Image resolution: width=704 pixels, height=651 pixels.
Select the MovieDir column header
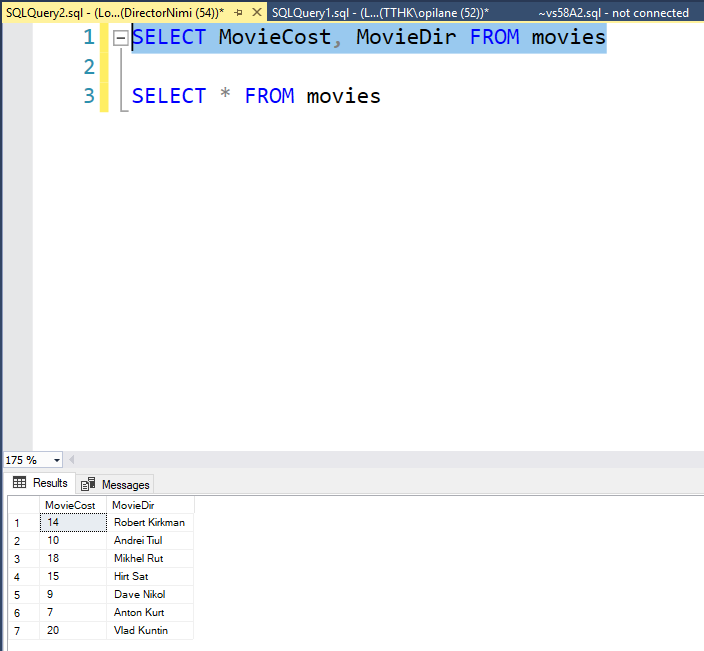[133, 505]
